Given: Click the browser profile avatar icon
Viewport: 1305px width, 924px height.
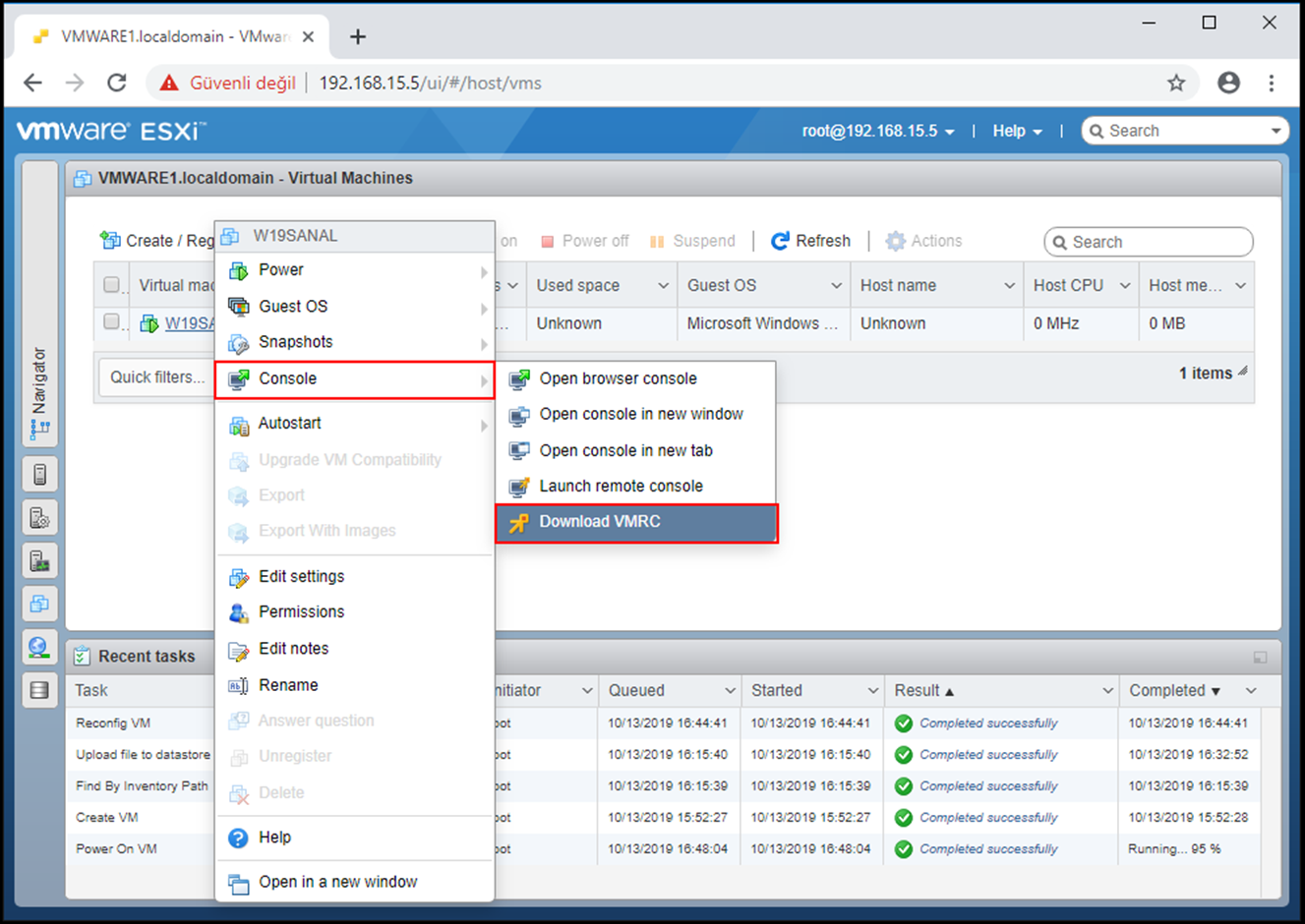Looking at the screenshot, I should pos(1228,84).
